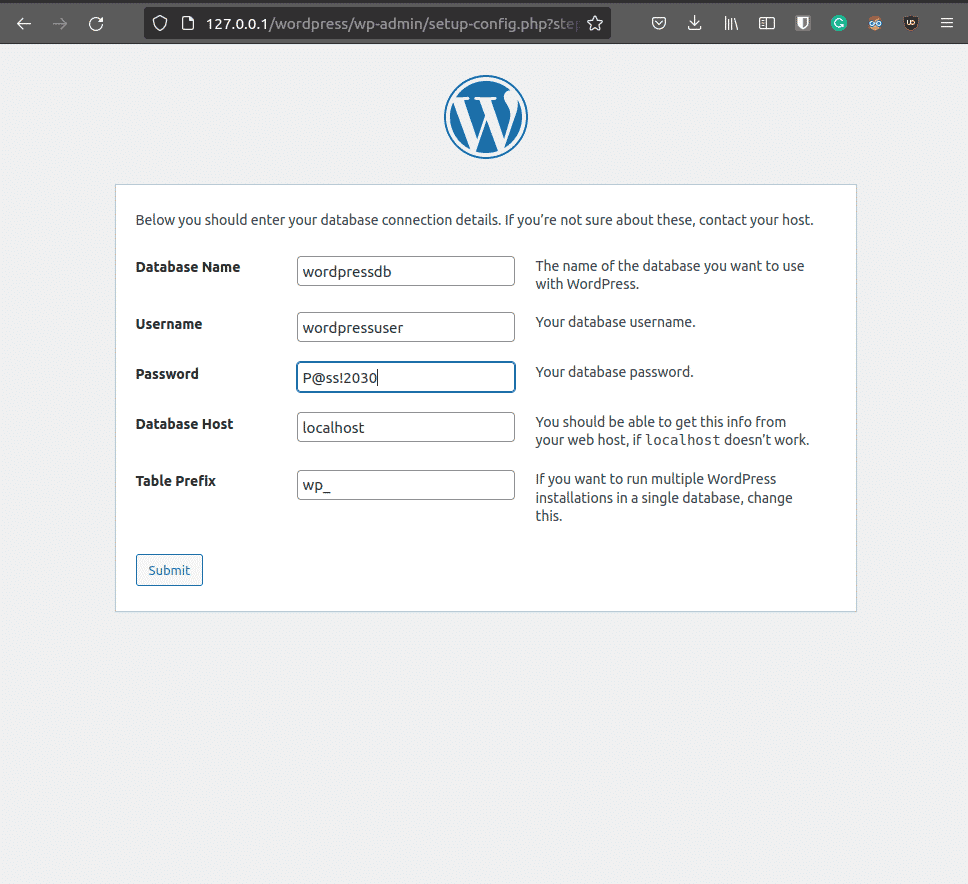Open the Bitwarden shield extension icon
The image size is (968, 884).
click(x=803, y=23)
